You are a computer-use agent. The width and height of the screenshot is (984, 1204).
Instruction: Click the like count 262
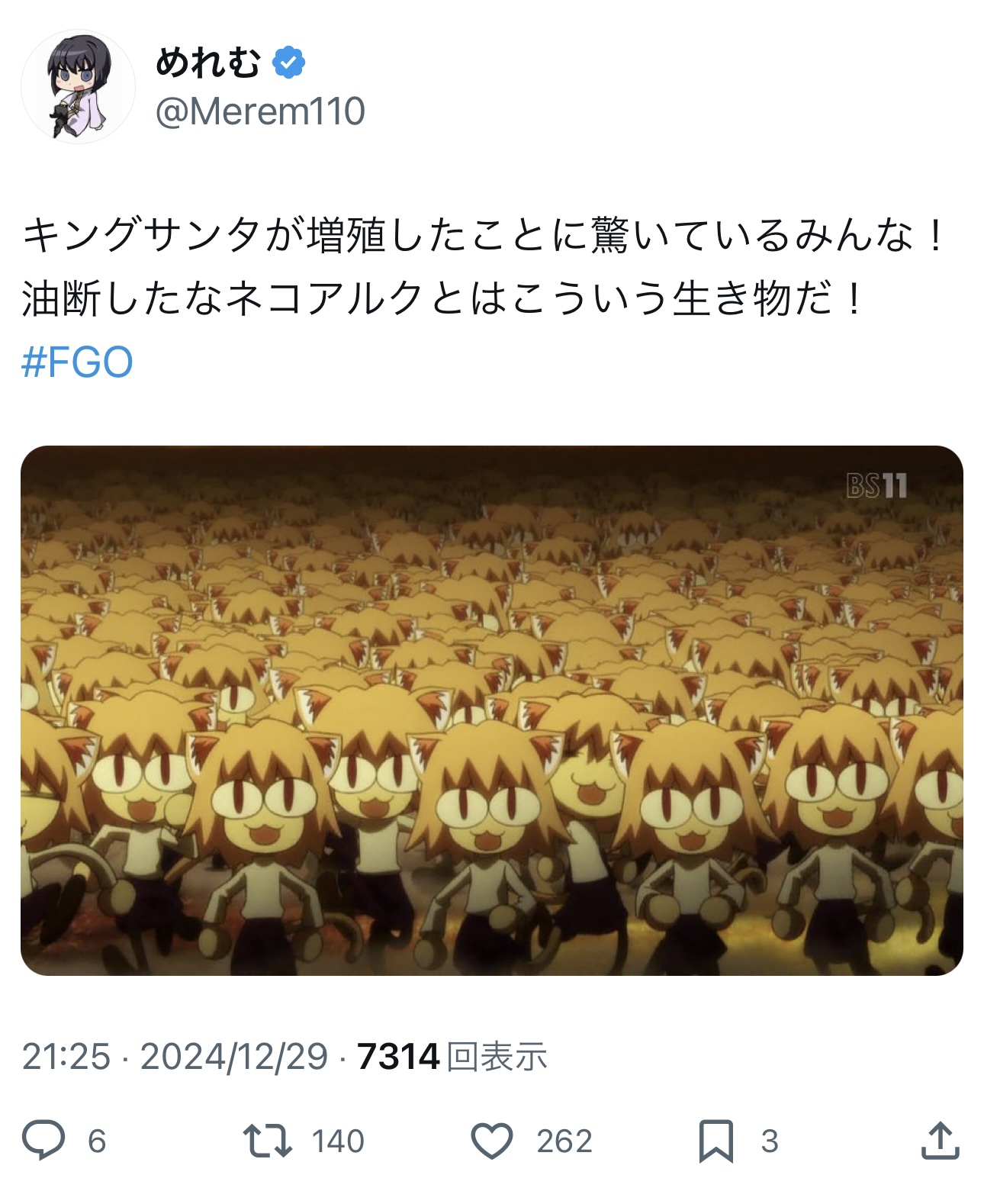[x=564, y=1141]
